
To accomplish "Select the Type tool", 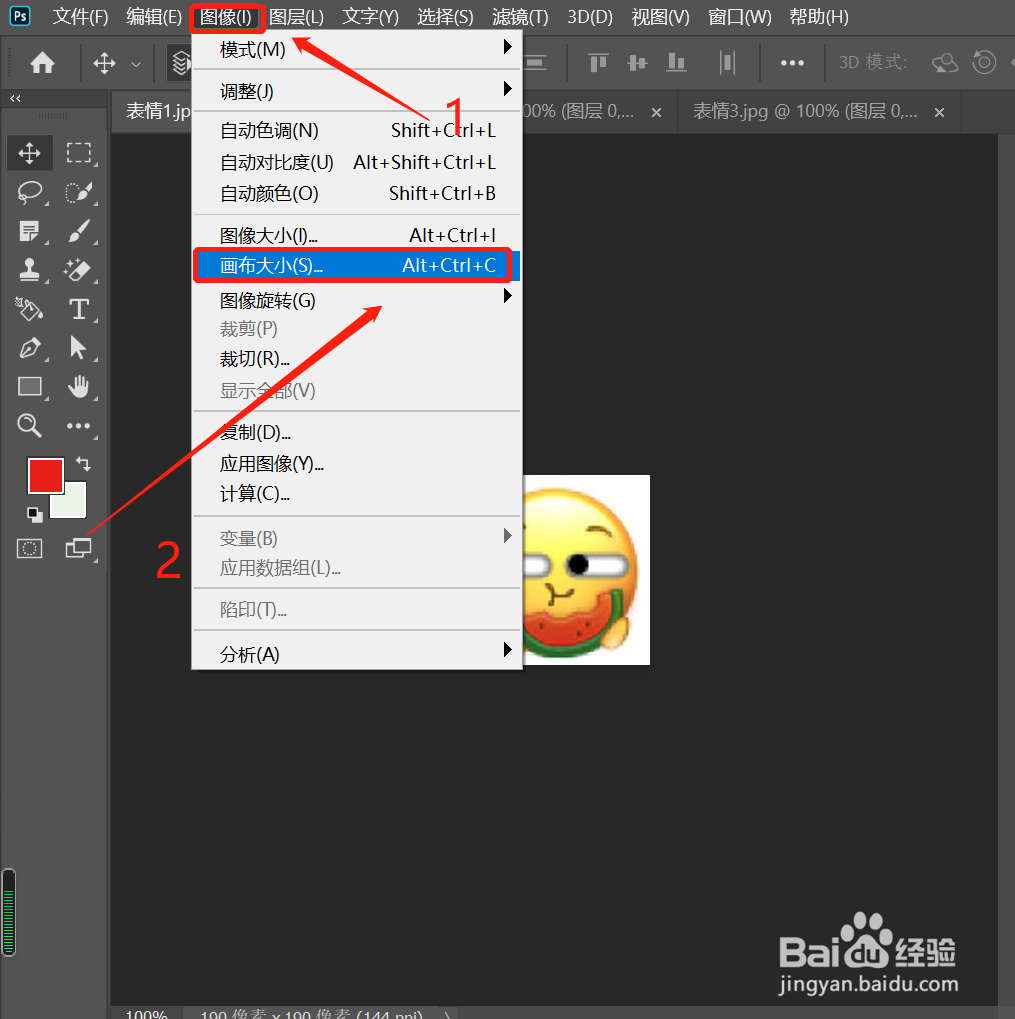I will tap(79, 309).
